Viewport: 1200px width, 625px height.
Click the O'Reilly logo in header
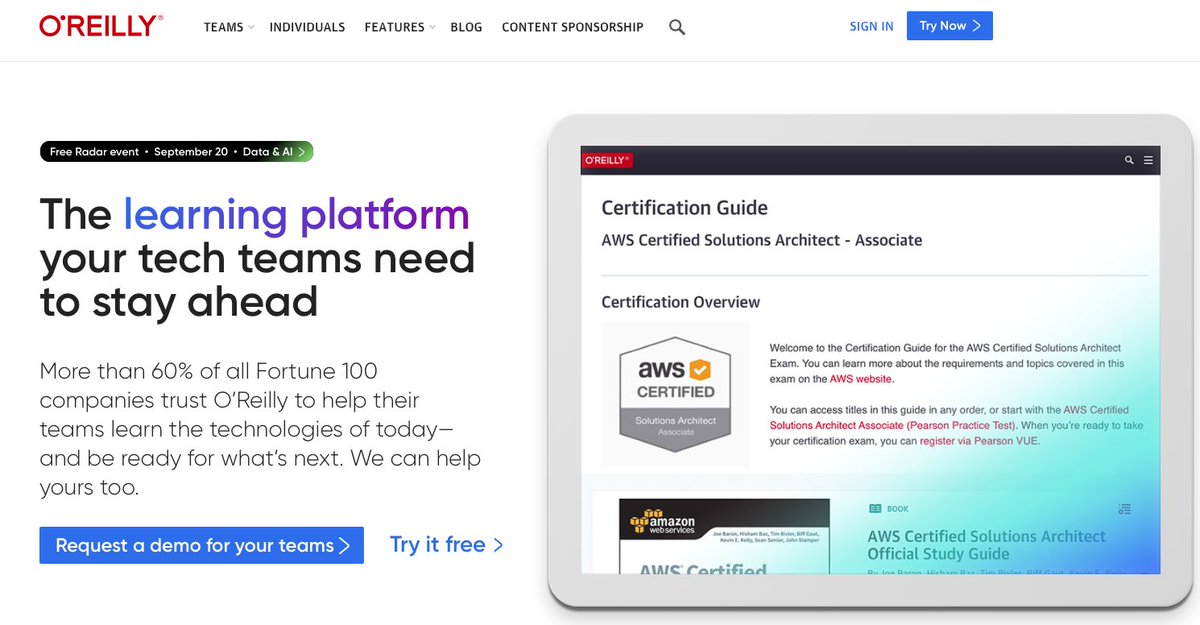pos(101,26)
